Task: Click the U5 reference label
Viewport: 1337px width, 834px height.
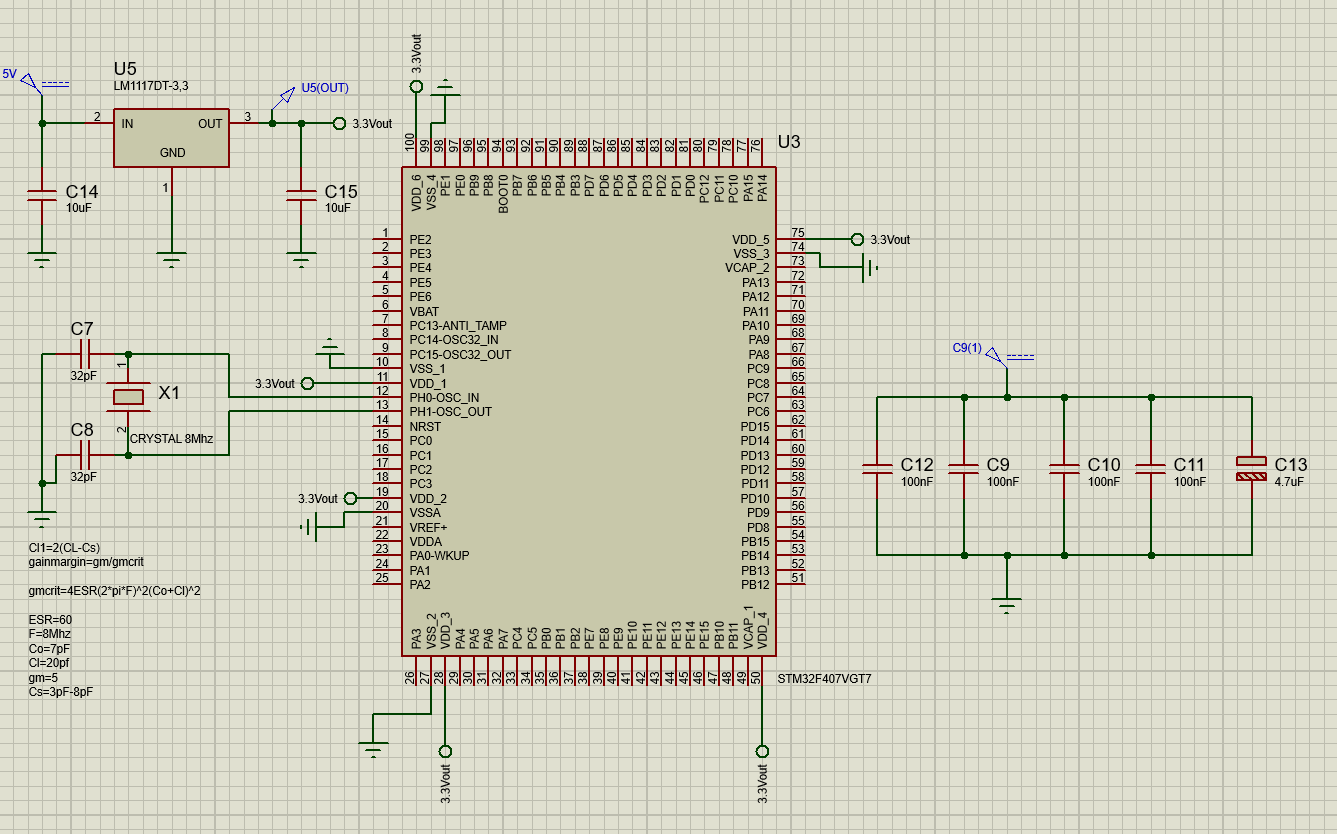Action: coord(125,69)
